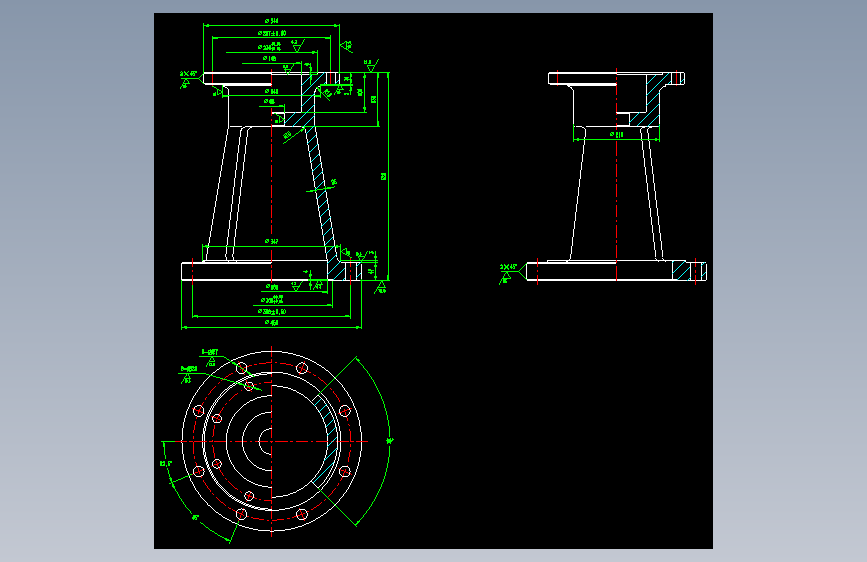Viewport: 867px width, 562px height.
Task: Click the 2×45° chamfer note on the left section view
Action: tap(189, 74)
